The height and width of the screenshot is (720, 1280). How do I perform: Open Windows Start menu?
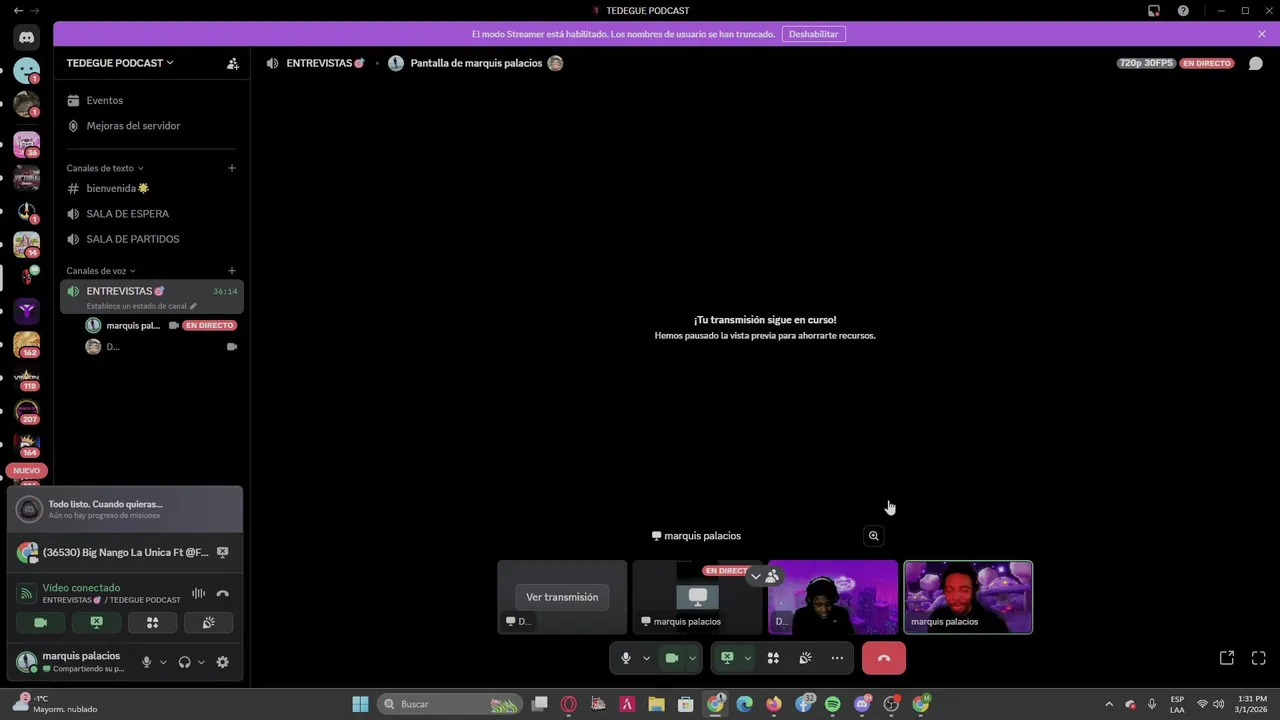click(x=360, y=704)
